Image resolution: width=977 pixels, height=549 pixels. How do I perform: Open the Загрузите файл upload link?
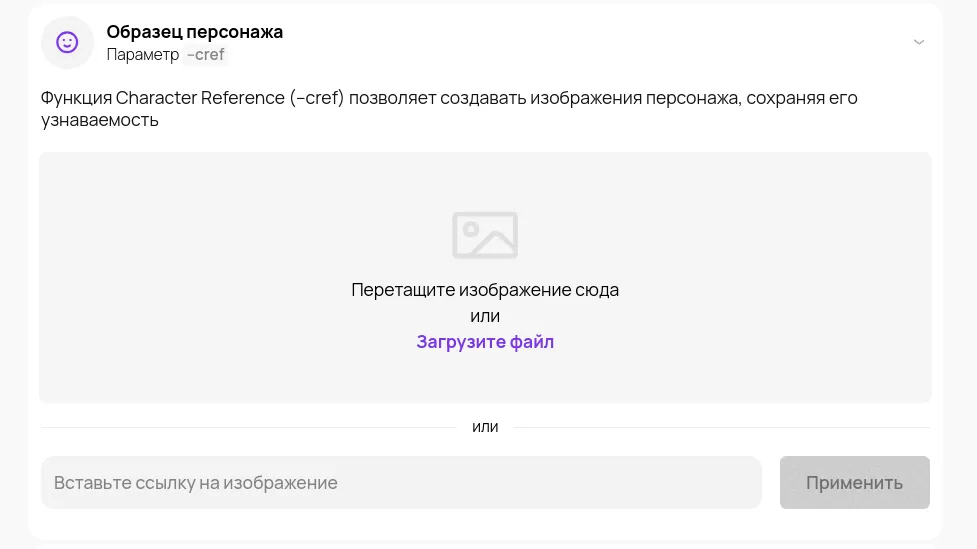point(485,341)
